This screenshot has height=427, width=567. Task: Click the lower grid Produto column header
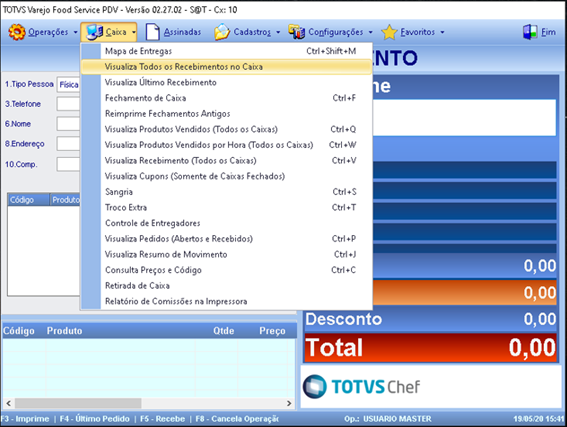tap(64, 331)
